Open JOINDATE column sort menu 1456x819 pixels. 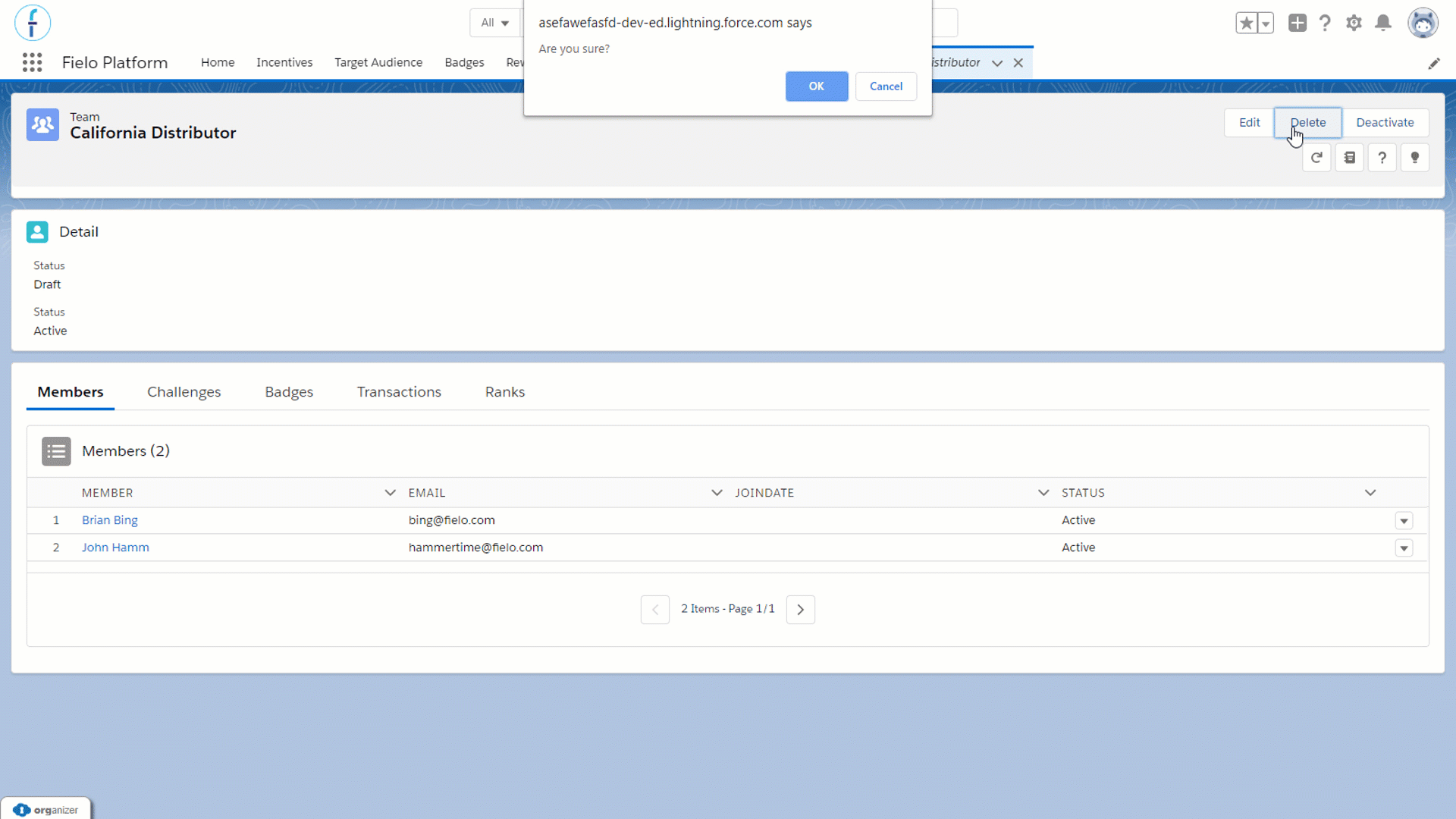pyautogui.click(x=1043, y=493)
